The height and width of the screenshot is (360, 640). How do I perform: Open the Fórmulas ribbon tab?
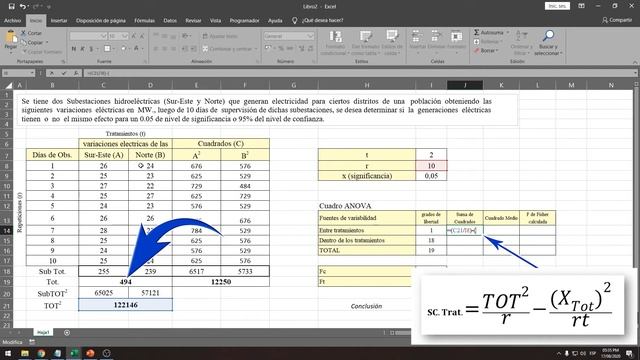pos(144,20)
